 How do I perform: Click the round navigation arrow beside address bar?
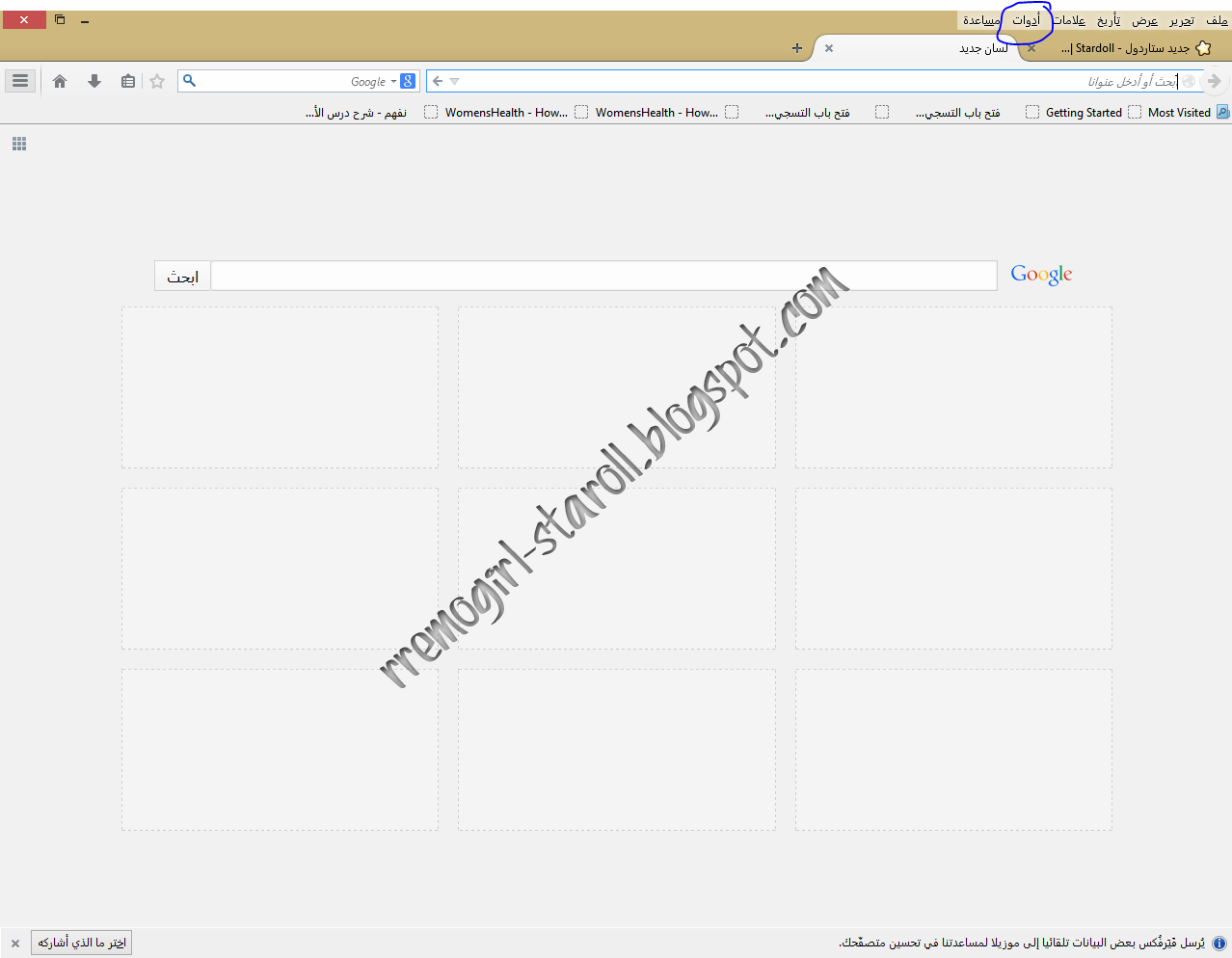pos(1215,81)
